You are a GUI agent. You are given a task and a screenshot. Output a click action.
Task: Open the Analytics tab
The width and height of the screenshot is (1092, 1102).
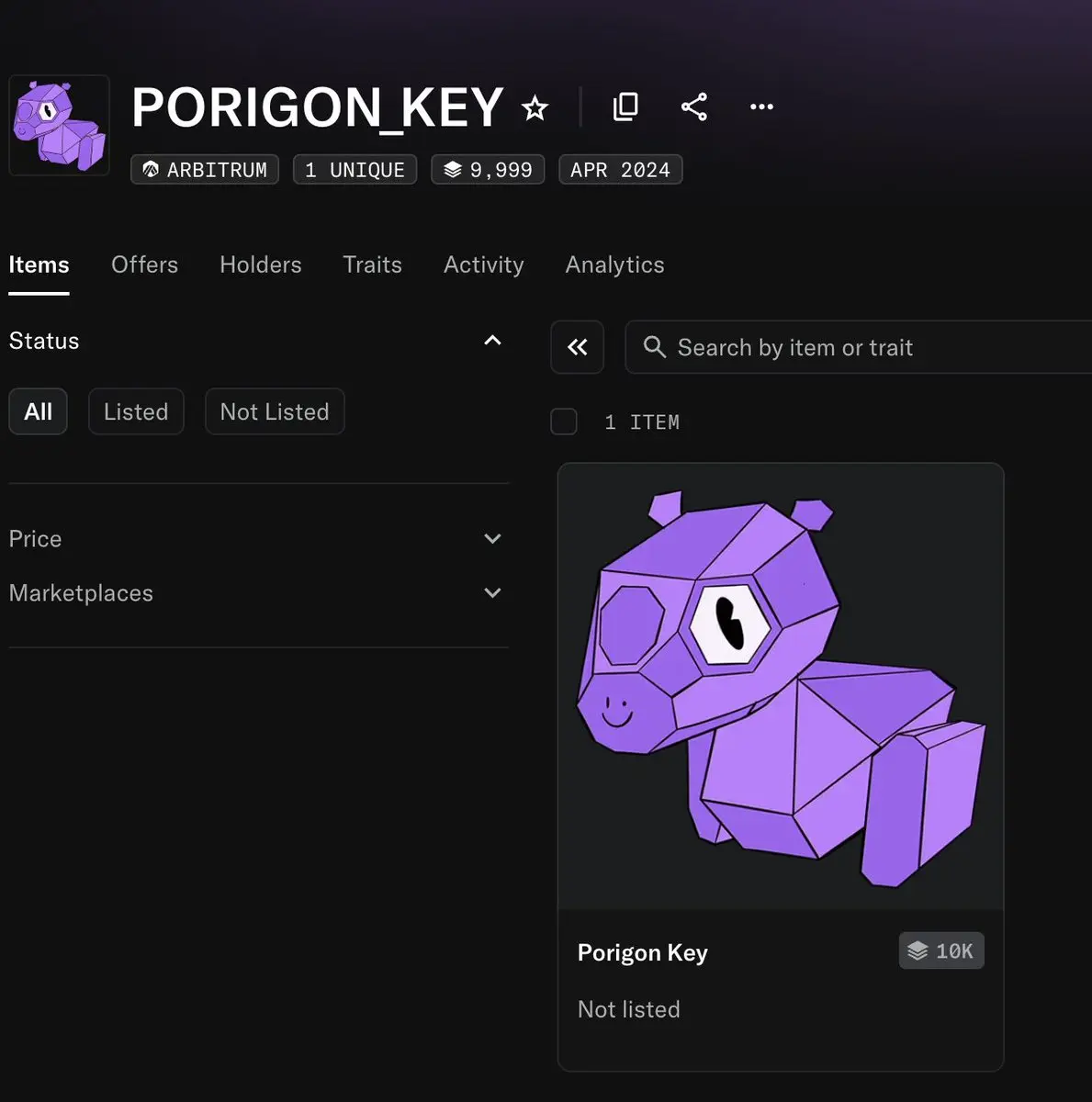614,264
